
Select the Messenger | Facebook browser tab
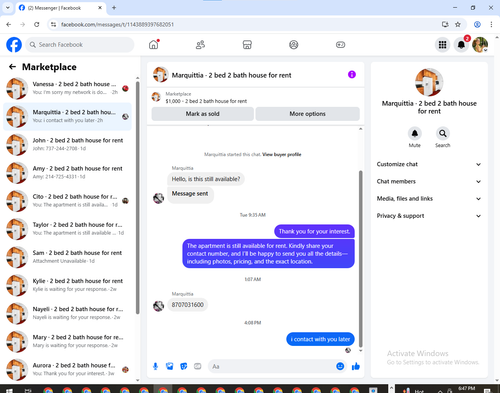point(60,8)
